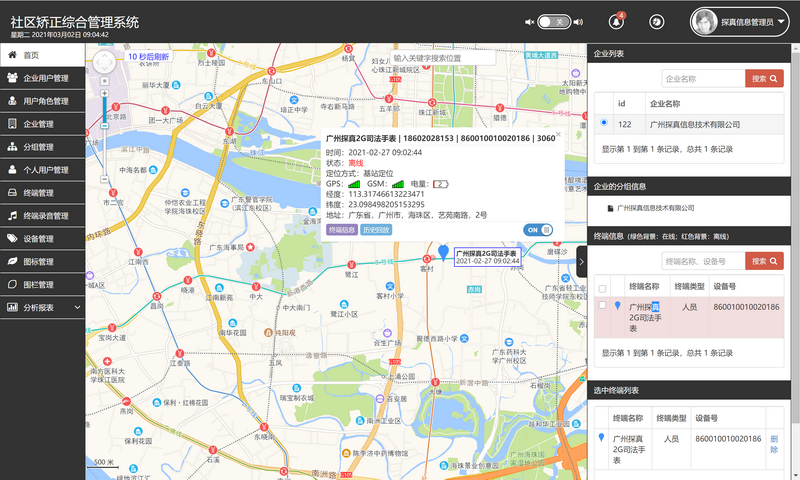Adjust the map zoom level slider

pos(105,125)
